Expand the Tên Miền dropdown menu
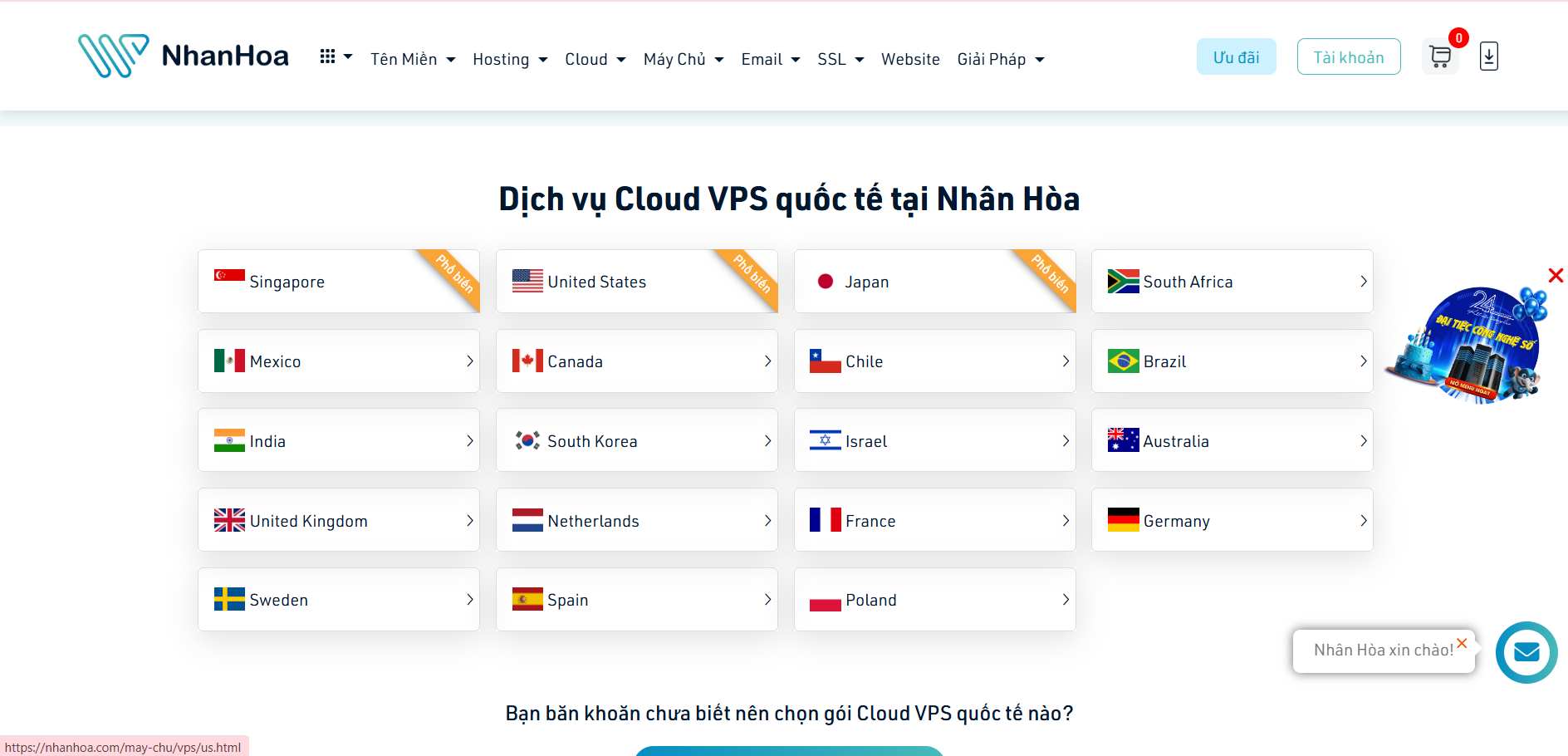The width and height of the screenshot is (1568, 756). pyautogui.click(x=413, y=59)
